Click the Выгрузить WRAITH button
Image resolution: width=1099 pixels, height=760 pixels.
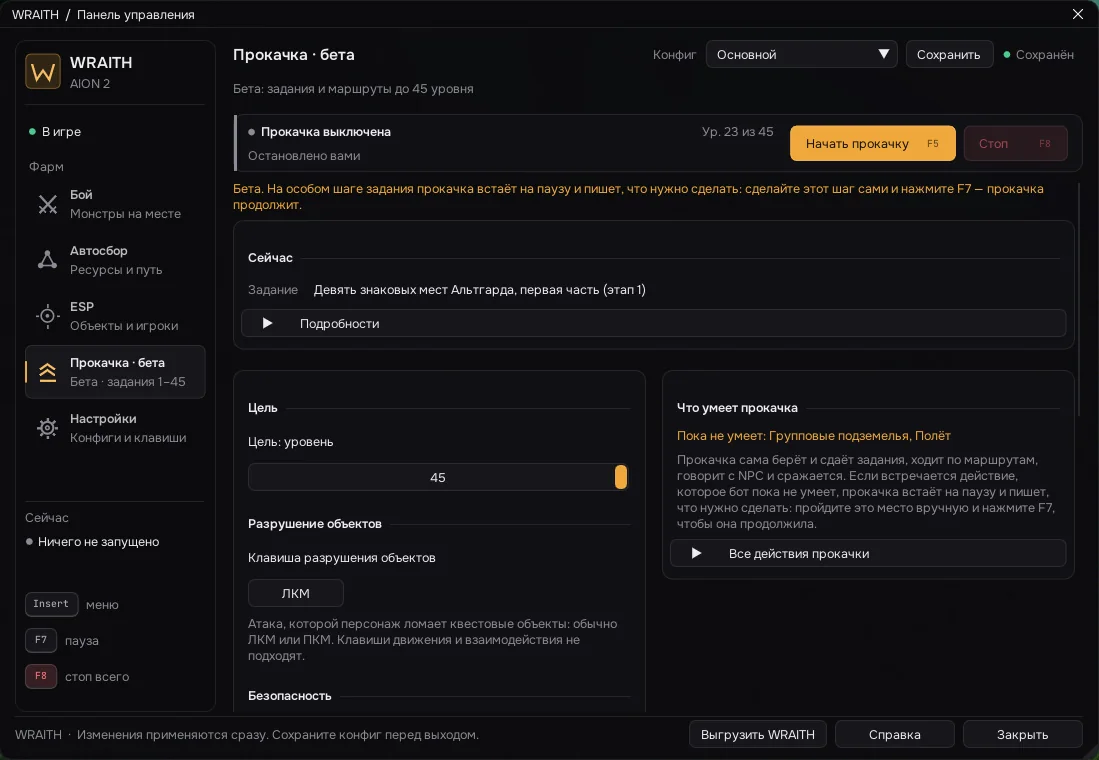click(758, 734)
